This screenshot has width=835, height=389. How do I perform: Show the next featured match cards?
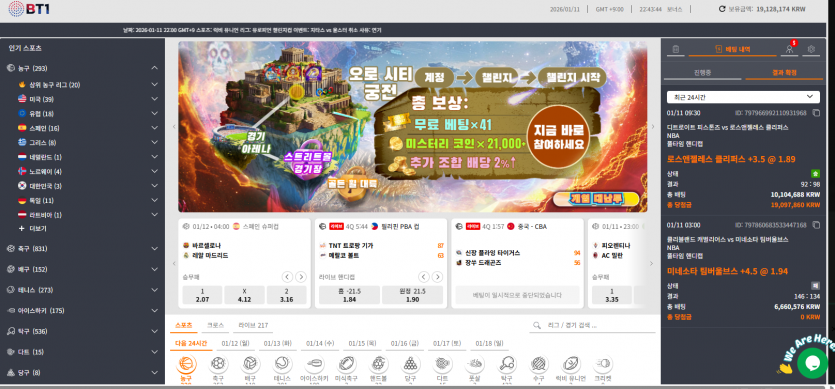[651, 263]
